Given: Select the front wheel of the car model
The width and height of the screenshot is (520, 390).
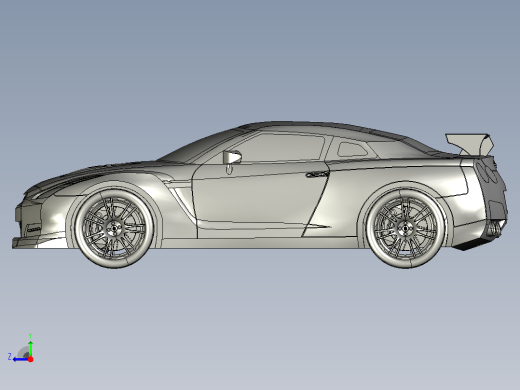Looking at the screenshot, I should [115, 228].
